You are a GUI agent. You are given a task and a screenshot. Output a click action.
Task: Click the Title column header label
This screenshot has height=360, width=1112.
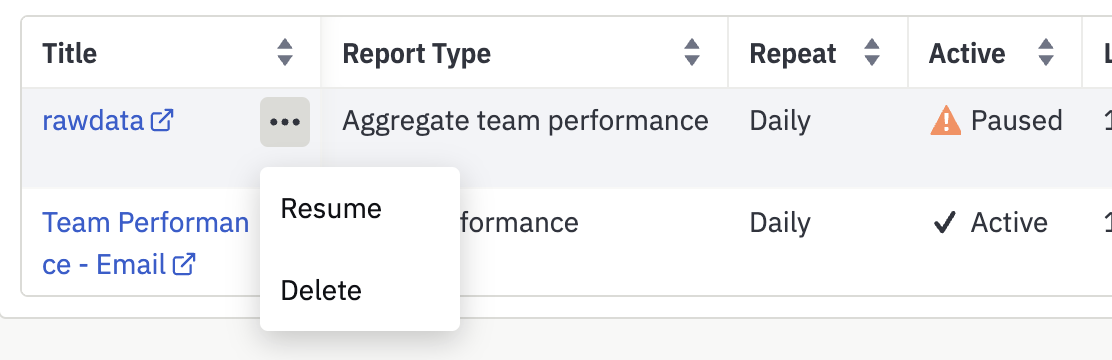pos(70,53)
